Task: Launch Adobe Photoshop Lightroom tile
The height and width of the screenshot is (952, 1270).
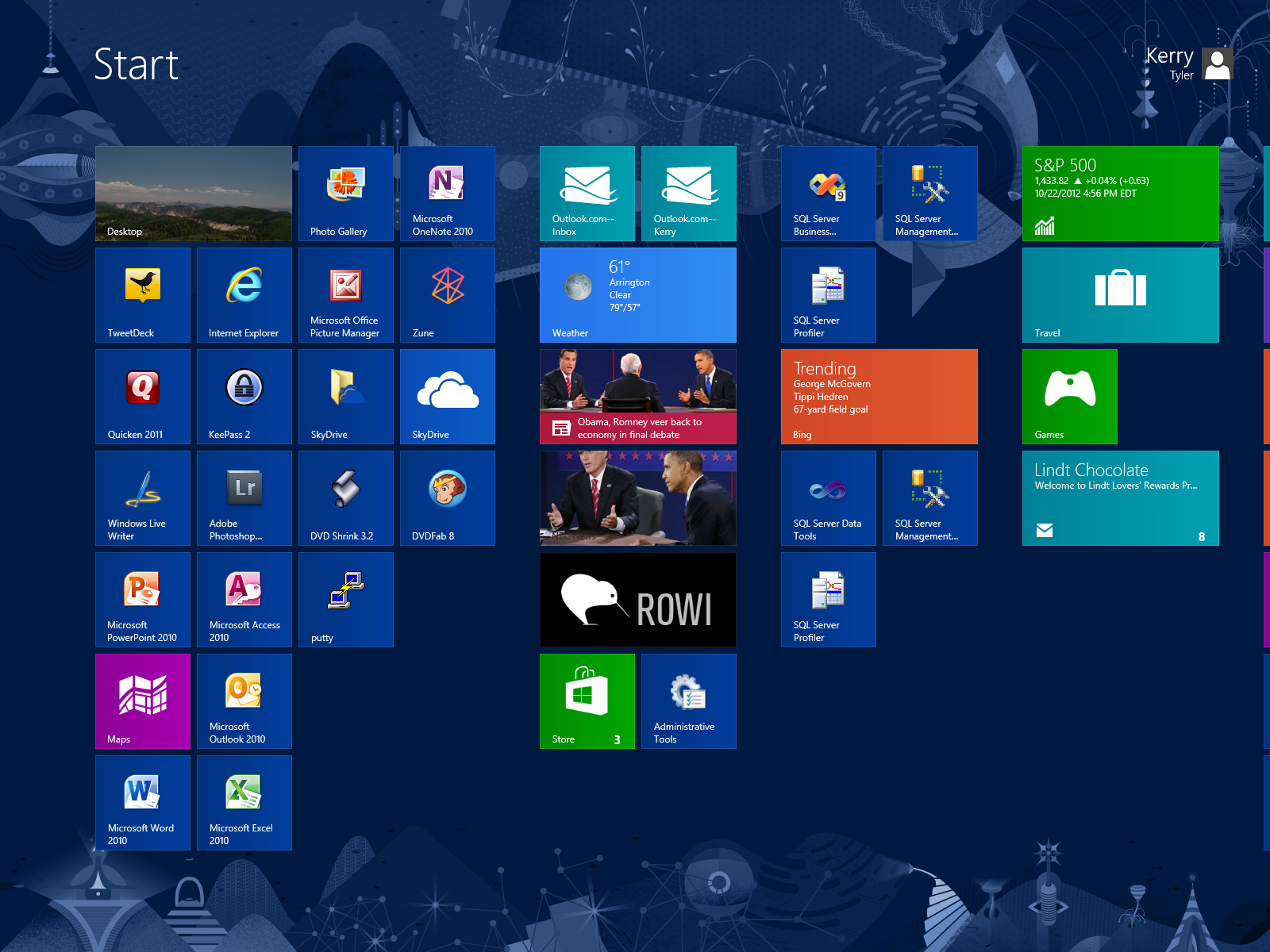Action: coord(244,497)
